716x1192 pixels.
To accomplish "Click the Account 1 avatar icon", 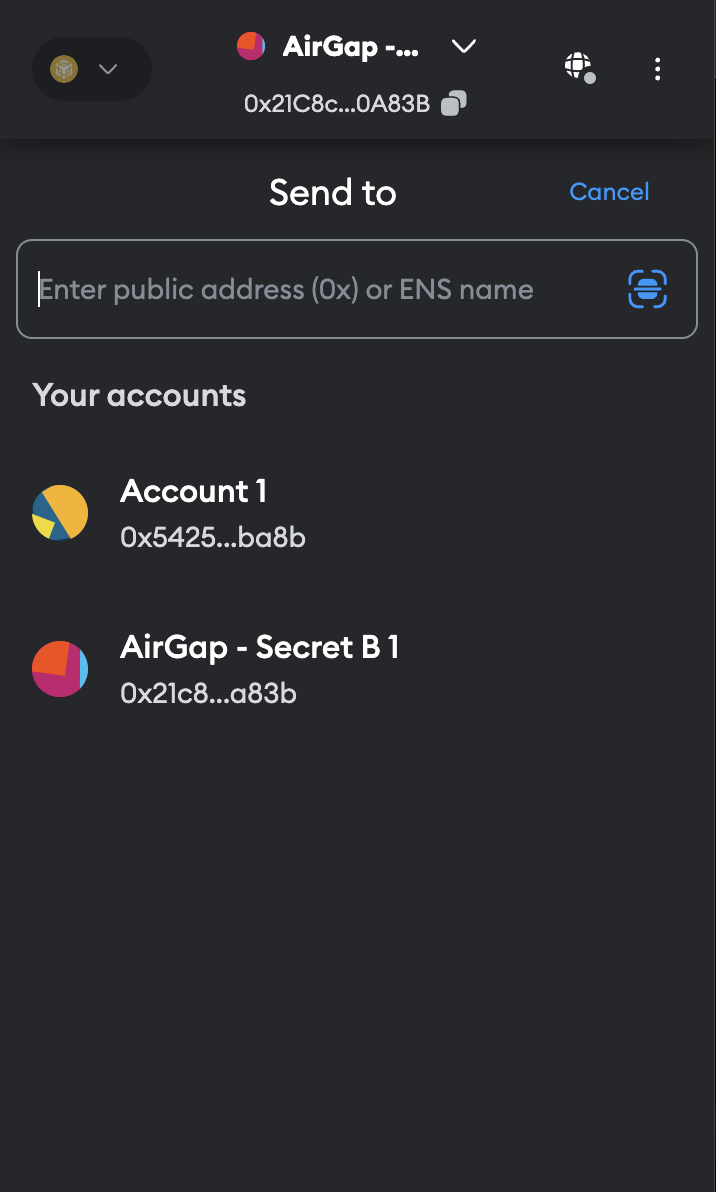I will point(60,513).
